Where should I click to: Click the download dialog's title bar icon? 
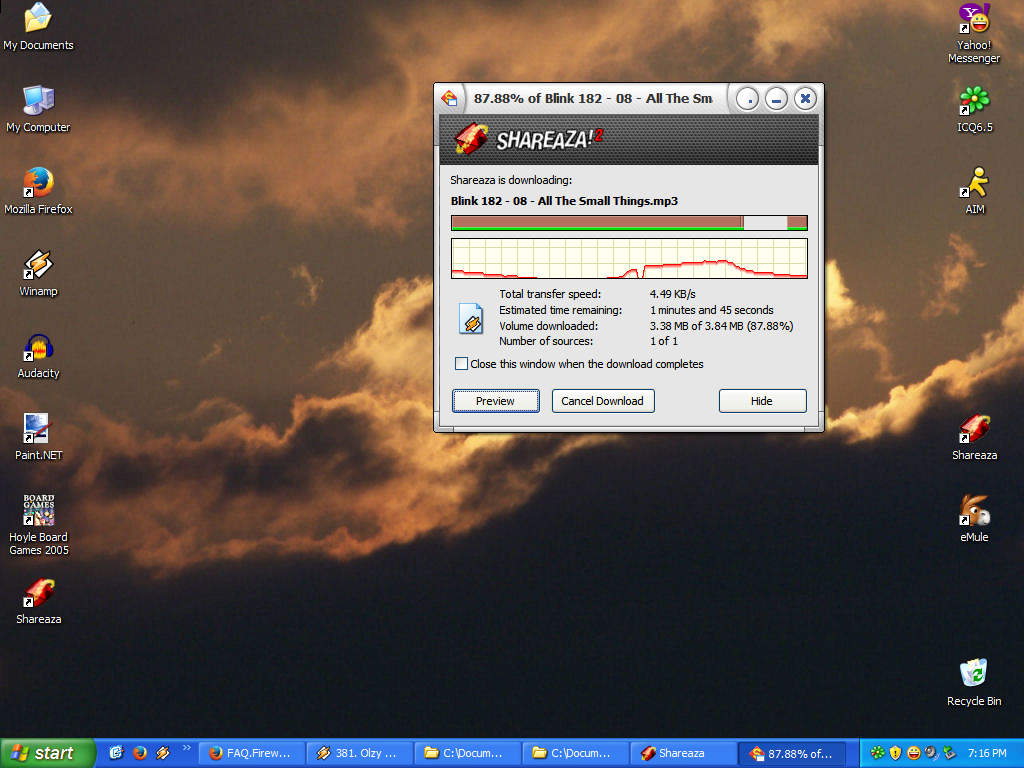tap(449, 99)
